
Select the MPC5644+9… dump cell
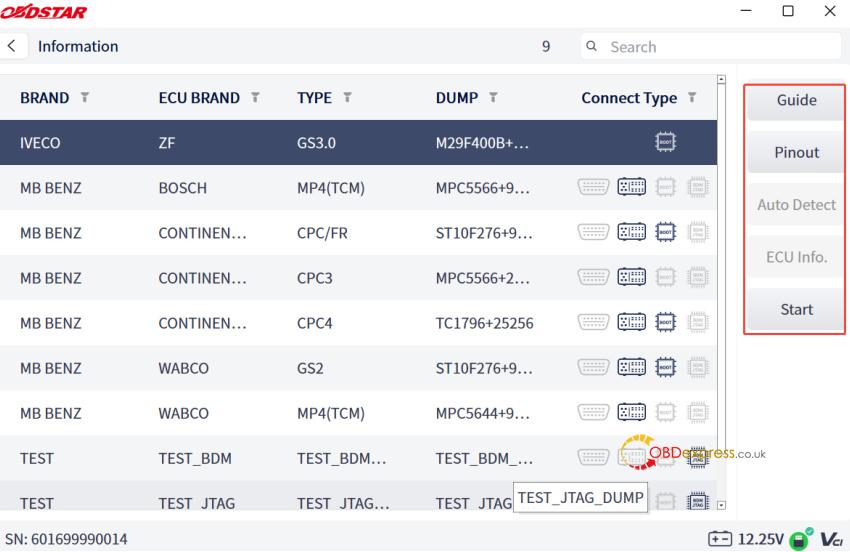482,413
